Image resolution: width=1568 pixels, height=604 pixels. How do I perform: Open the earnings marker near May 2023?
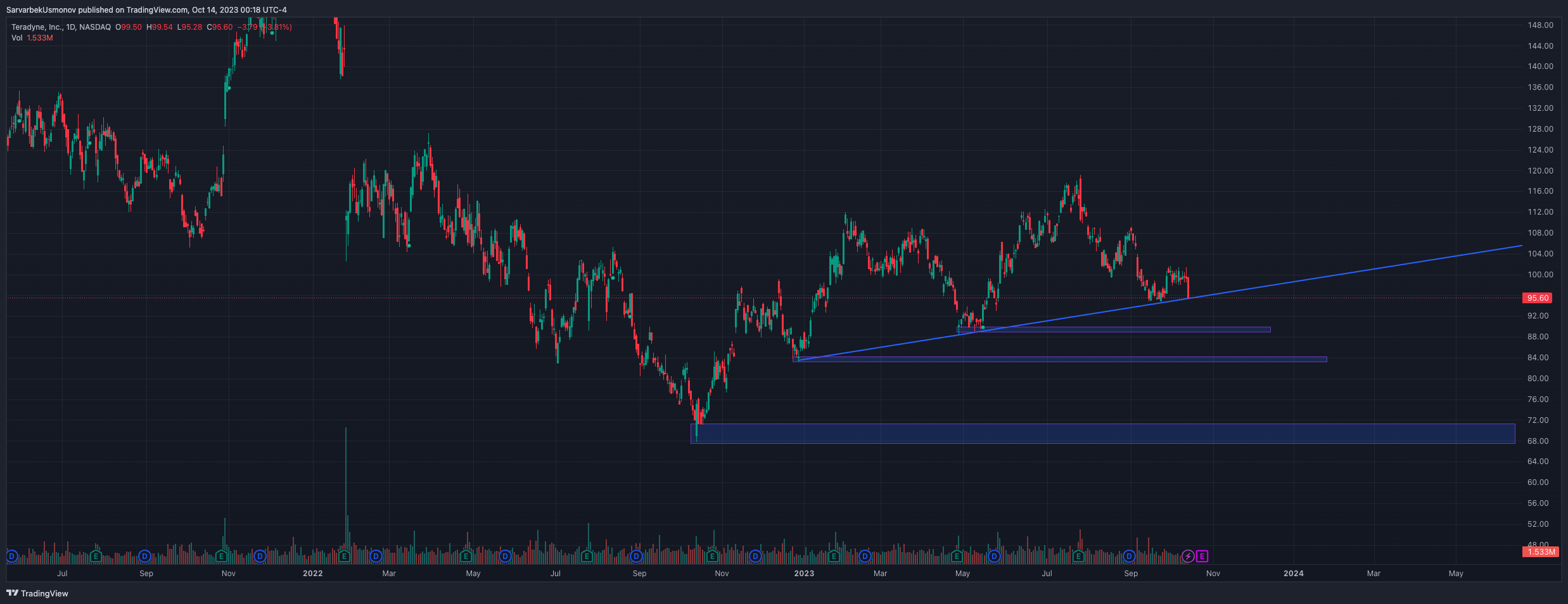pyautogui.click(x=957, y=557)
